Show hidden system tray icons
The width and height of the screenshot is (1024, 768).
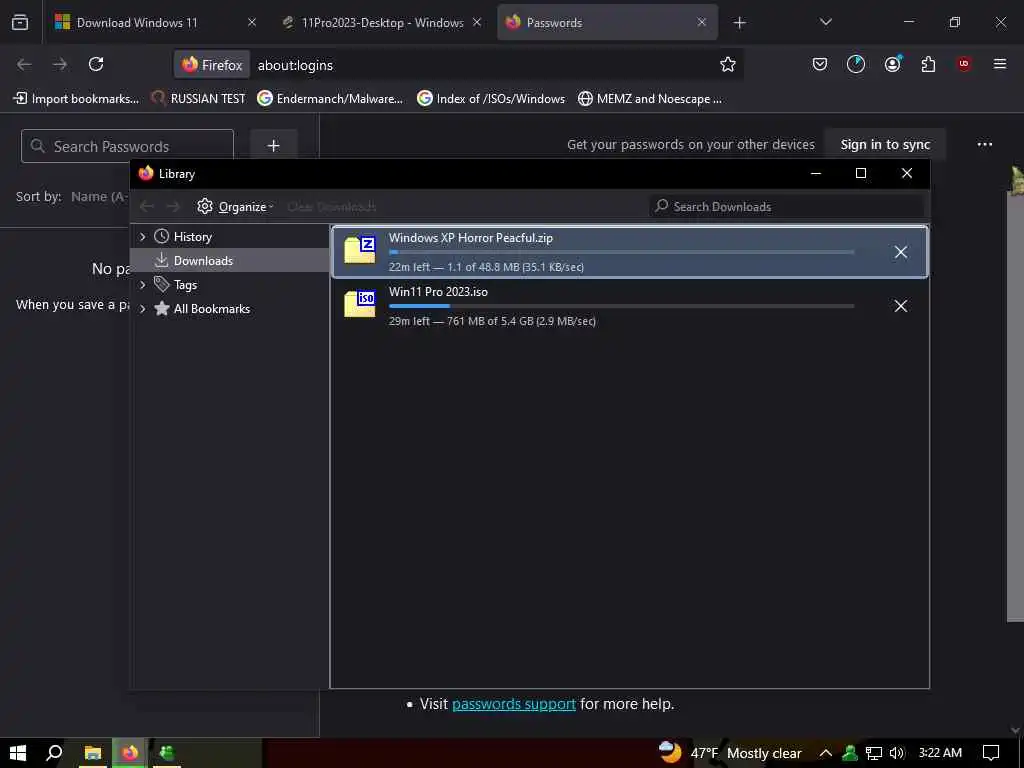825,753
